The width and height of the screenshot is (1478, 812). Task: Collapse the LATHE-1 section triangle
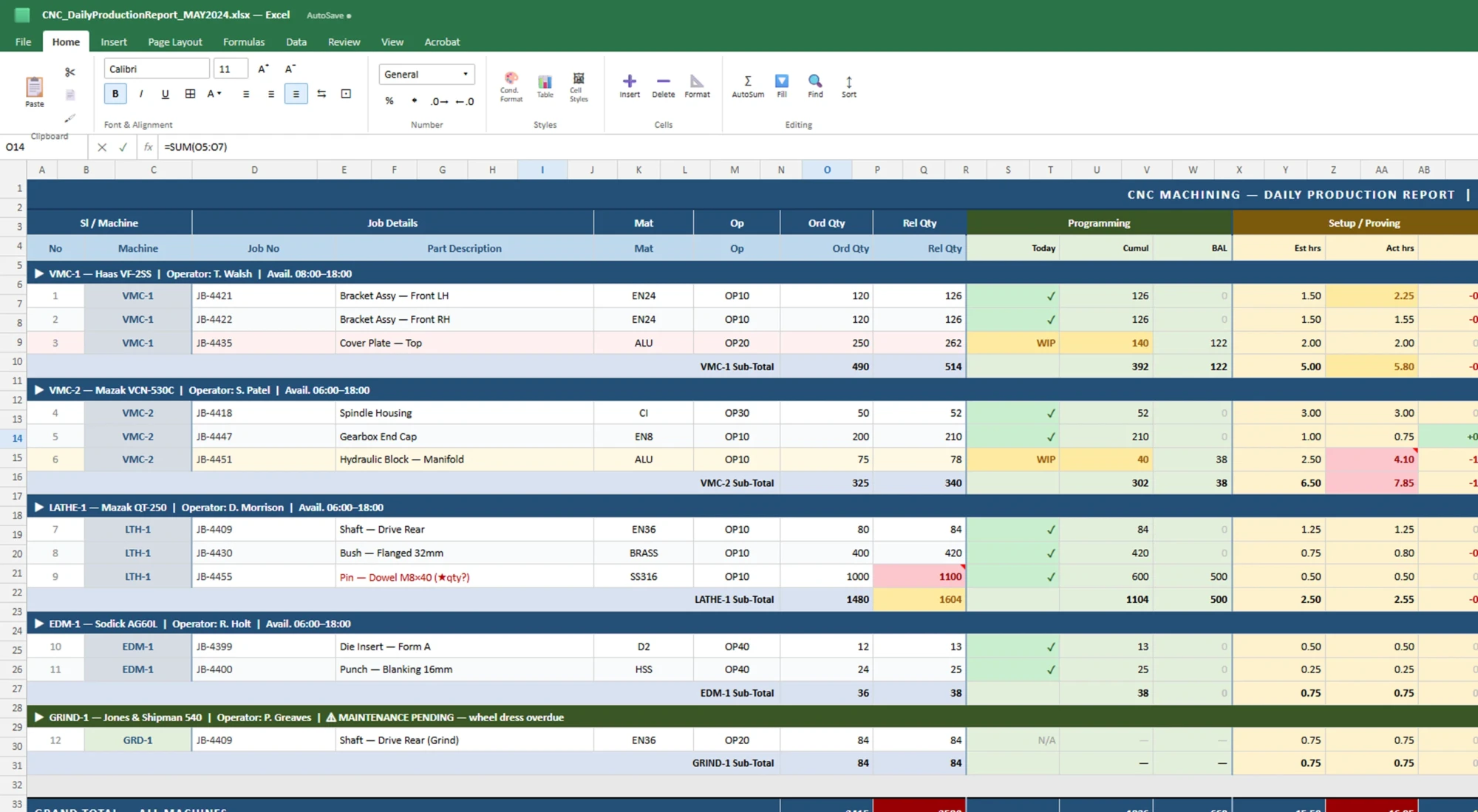point(38,508)
